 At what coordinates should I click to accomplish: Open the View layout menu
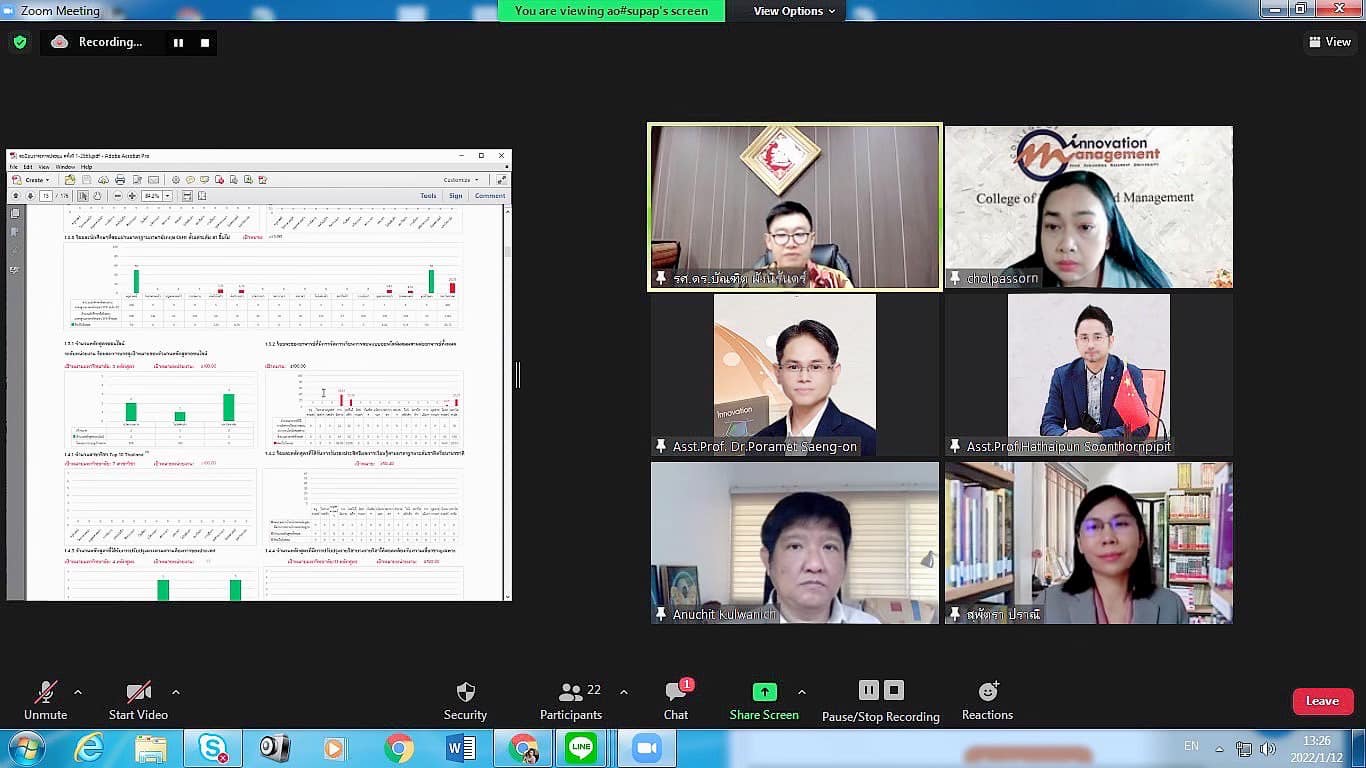[1329, 42]
